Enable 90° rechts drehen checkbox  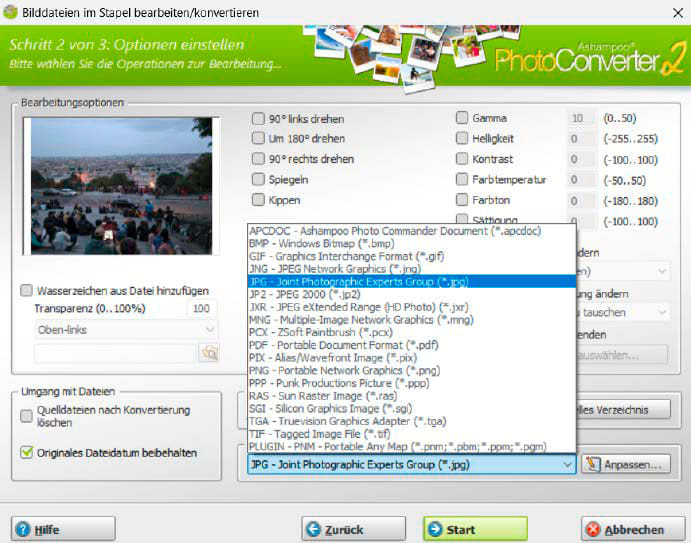[x=258, y=159]
